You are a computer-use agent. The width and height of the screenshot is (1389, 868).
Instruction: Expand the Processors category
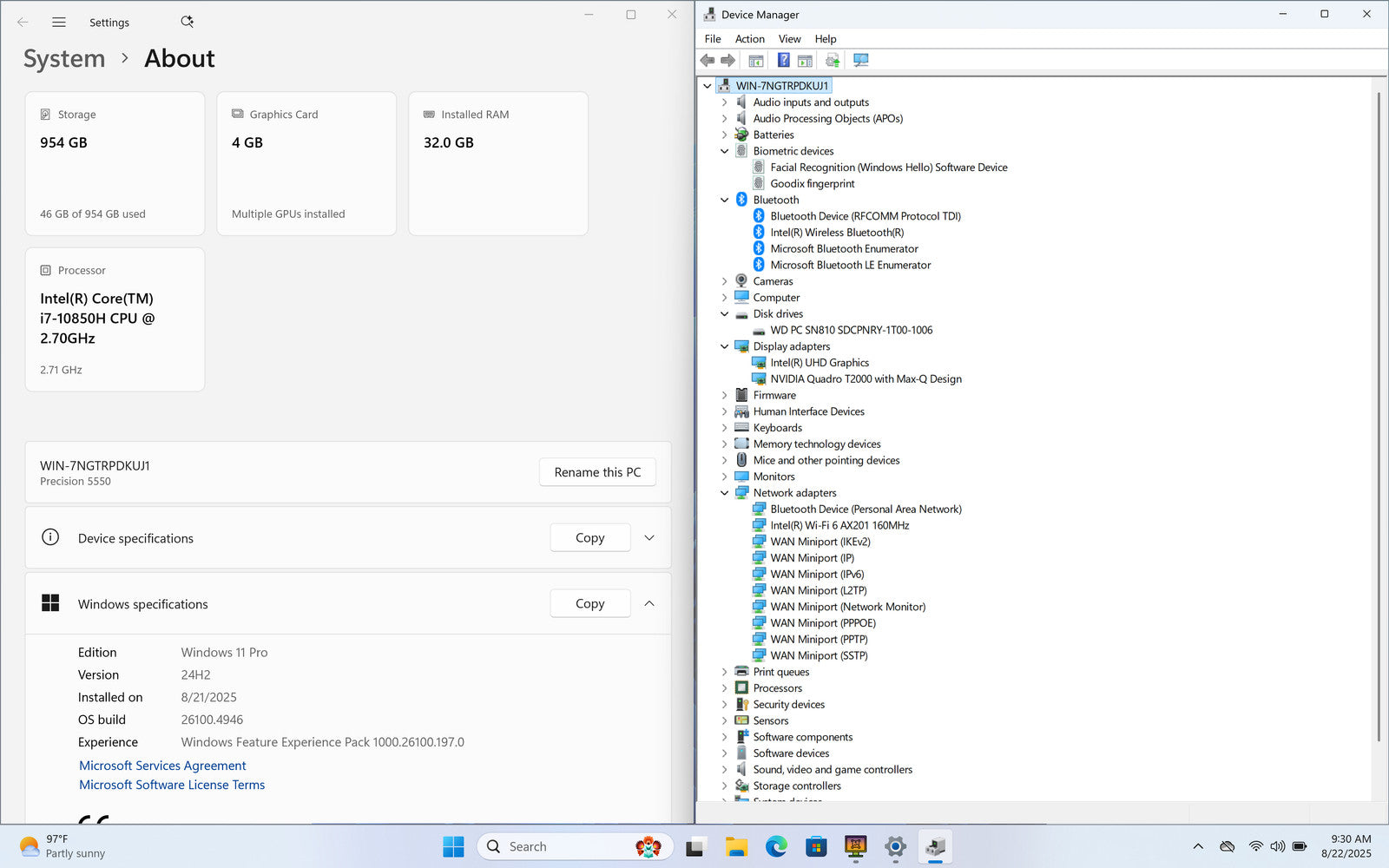pos(725,688)
